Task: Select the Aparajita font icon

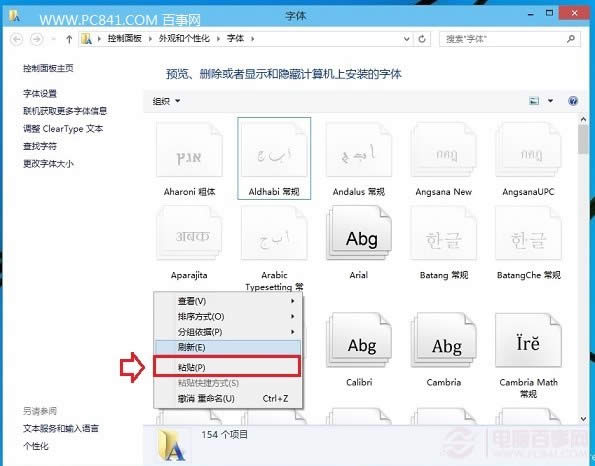Action: click(x=189, y=234)
